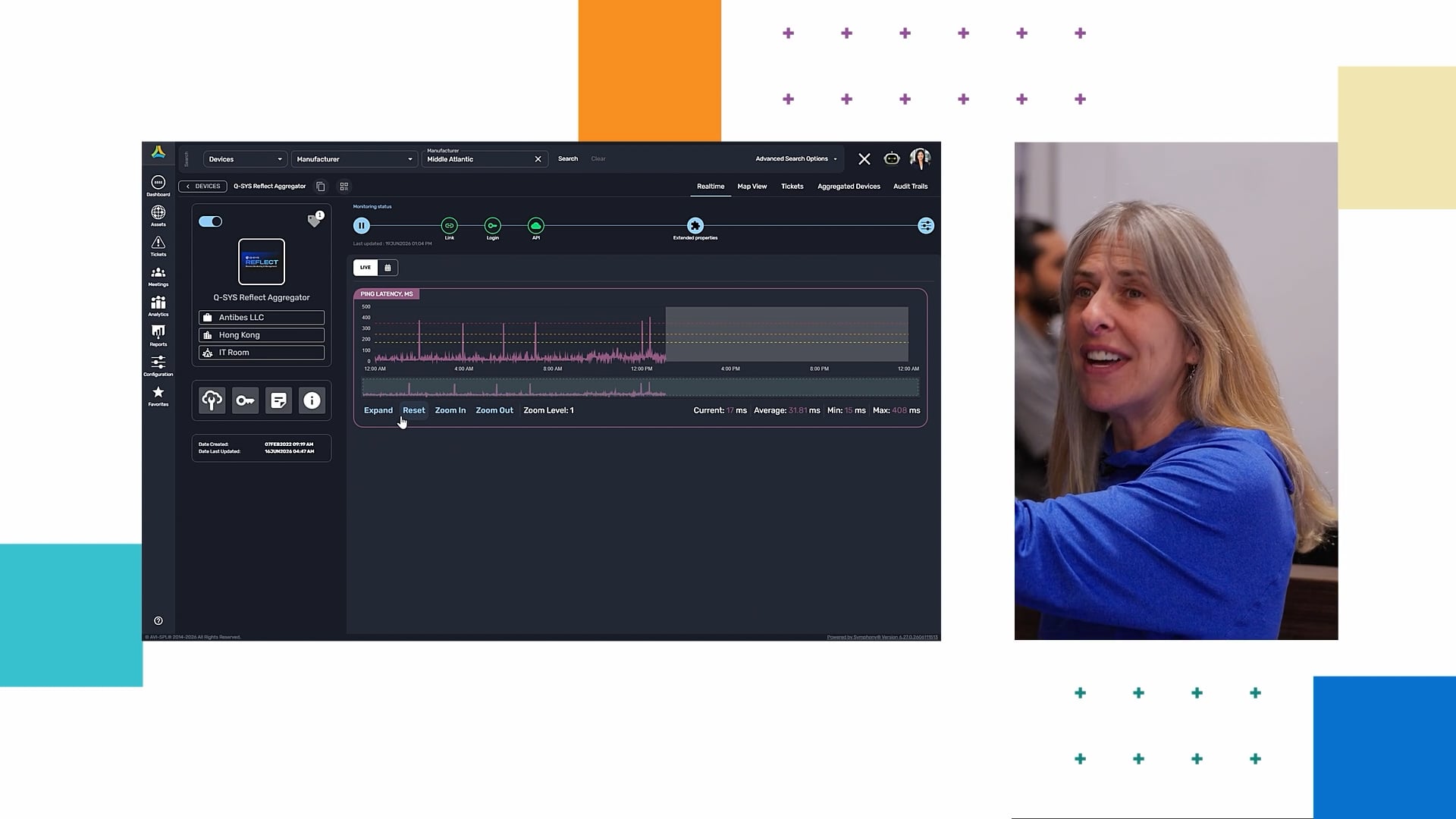Switch to the Audit Trails tab
Image resolution: width=1456 pixels, height=819 pixels.
(x=911, y=186)
